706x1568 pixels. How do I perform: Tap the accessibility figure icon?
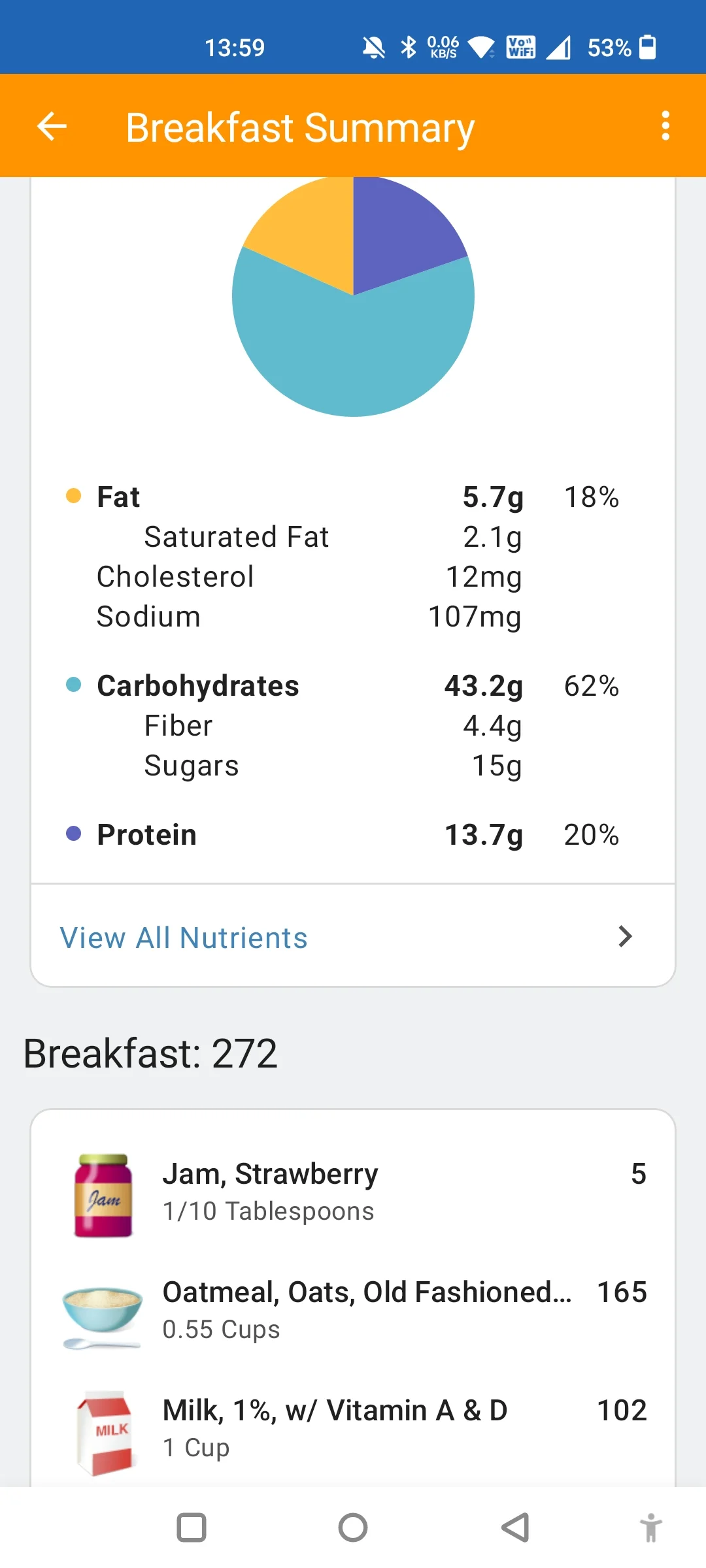click(x=650, y=1527)
